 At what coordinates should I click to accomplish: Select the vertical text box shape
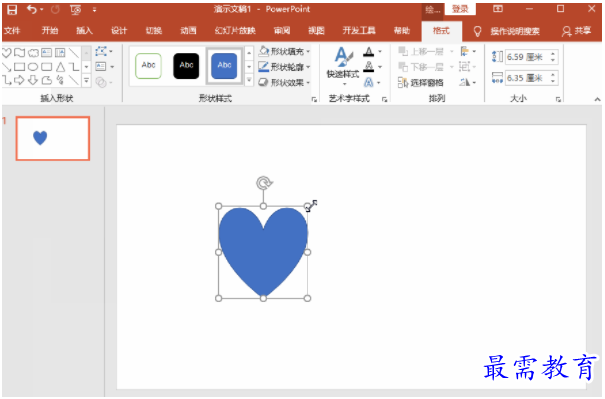click(x=60, y=52)
